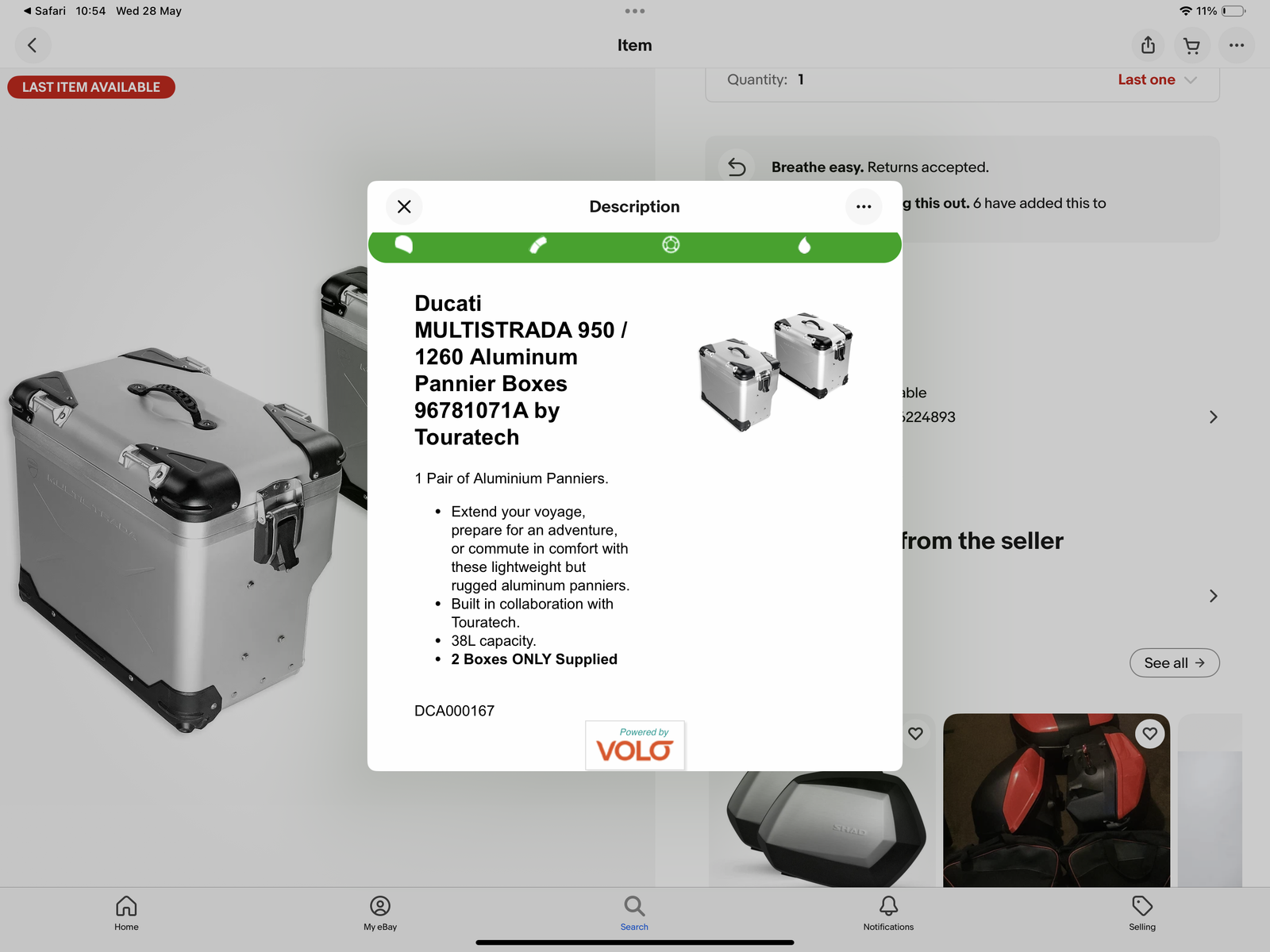Tap the battery indicator in status bar
Viewport: 1270px width, 952px height.
click(x=1234, y=11)
